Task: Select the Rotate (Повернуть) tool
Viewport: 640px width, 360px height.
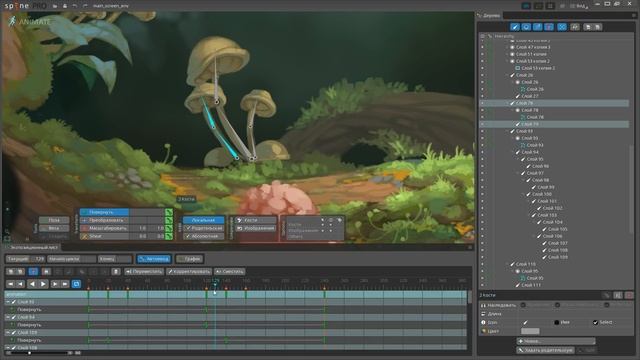Action: click(104, 212)
